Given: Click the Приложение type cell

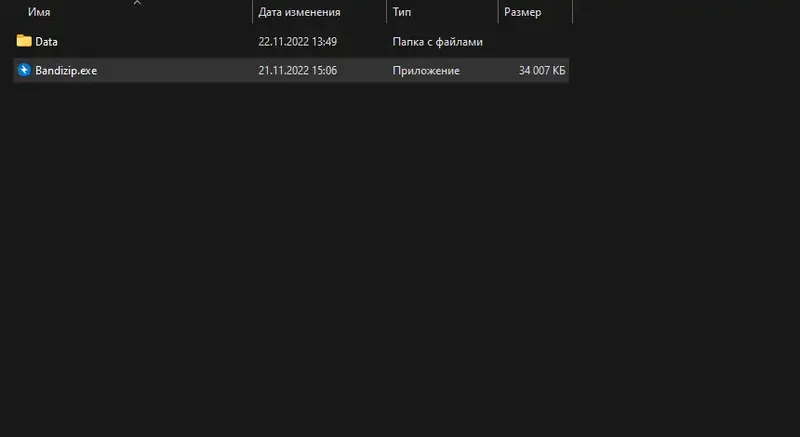Looking at the screenshot, I should [x=426, y=70].
